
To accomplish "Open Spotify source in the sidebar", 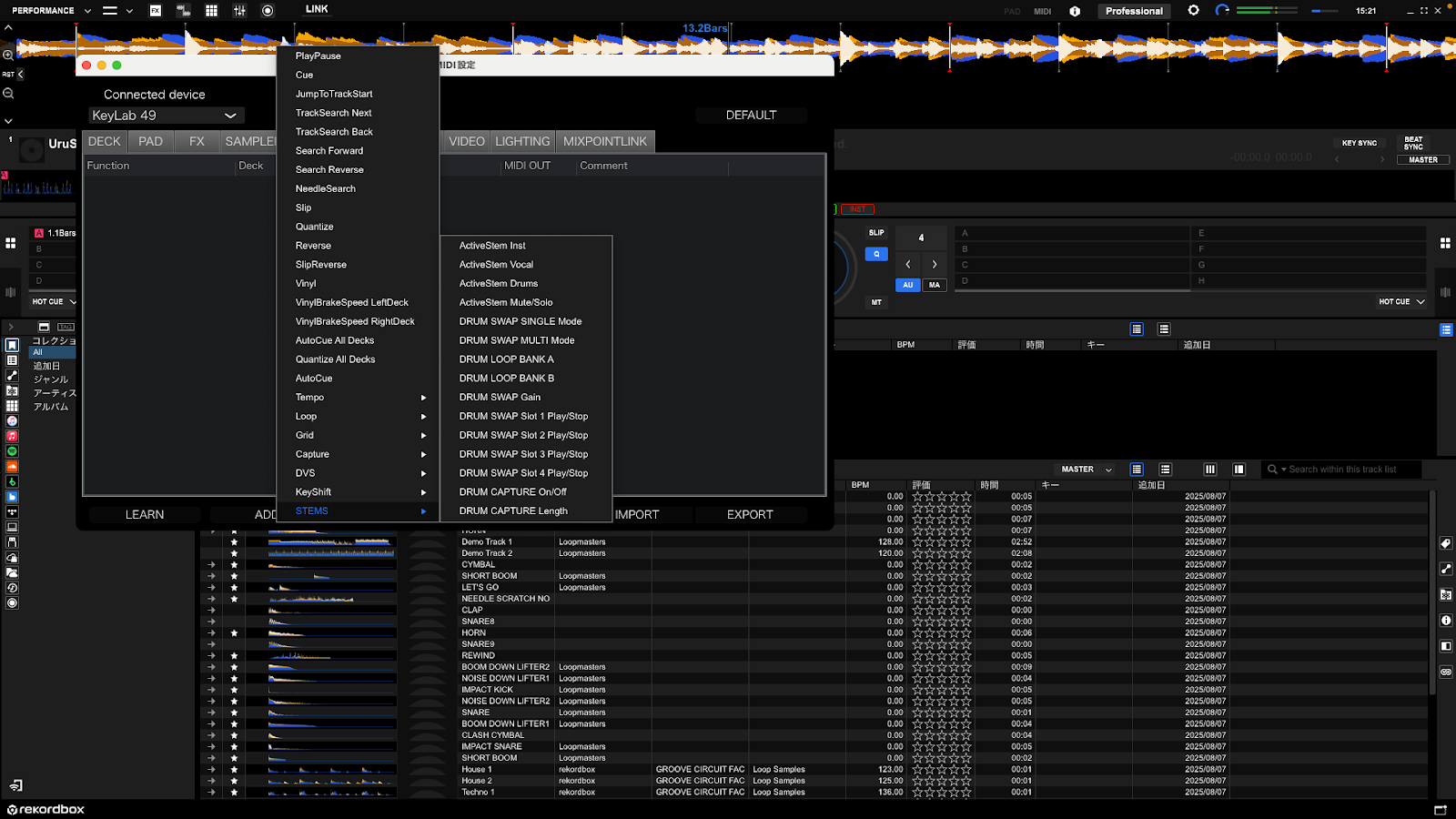I will point(12,451).
